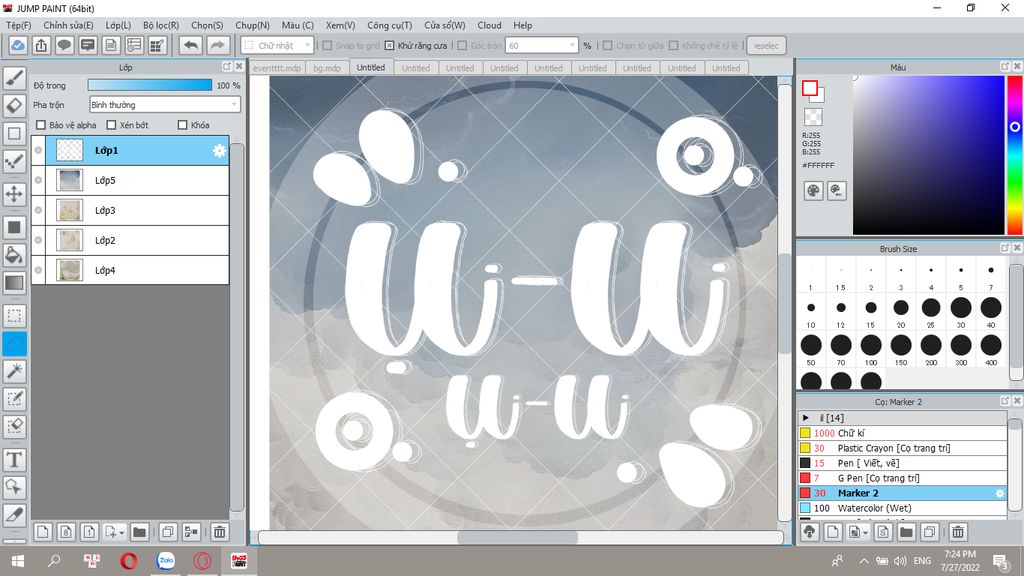Viewport: 1024px width, 576px height.
Task: Hide the Lớp2 layer
Action: coord(39,240)
